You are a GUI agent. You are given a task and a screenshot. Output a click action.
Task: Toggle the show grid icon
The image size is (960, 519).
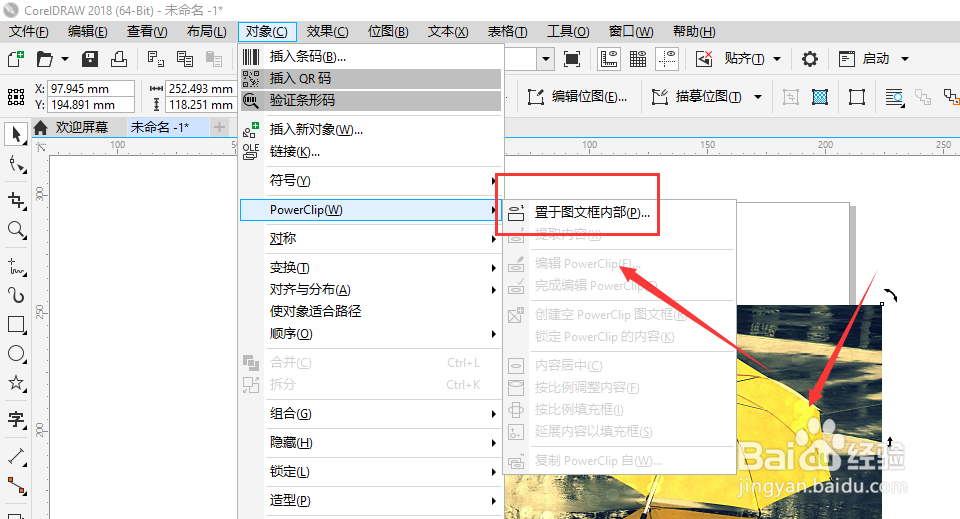tap(638, 59)
